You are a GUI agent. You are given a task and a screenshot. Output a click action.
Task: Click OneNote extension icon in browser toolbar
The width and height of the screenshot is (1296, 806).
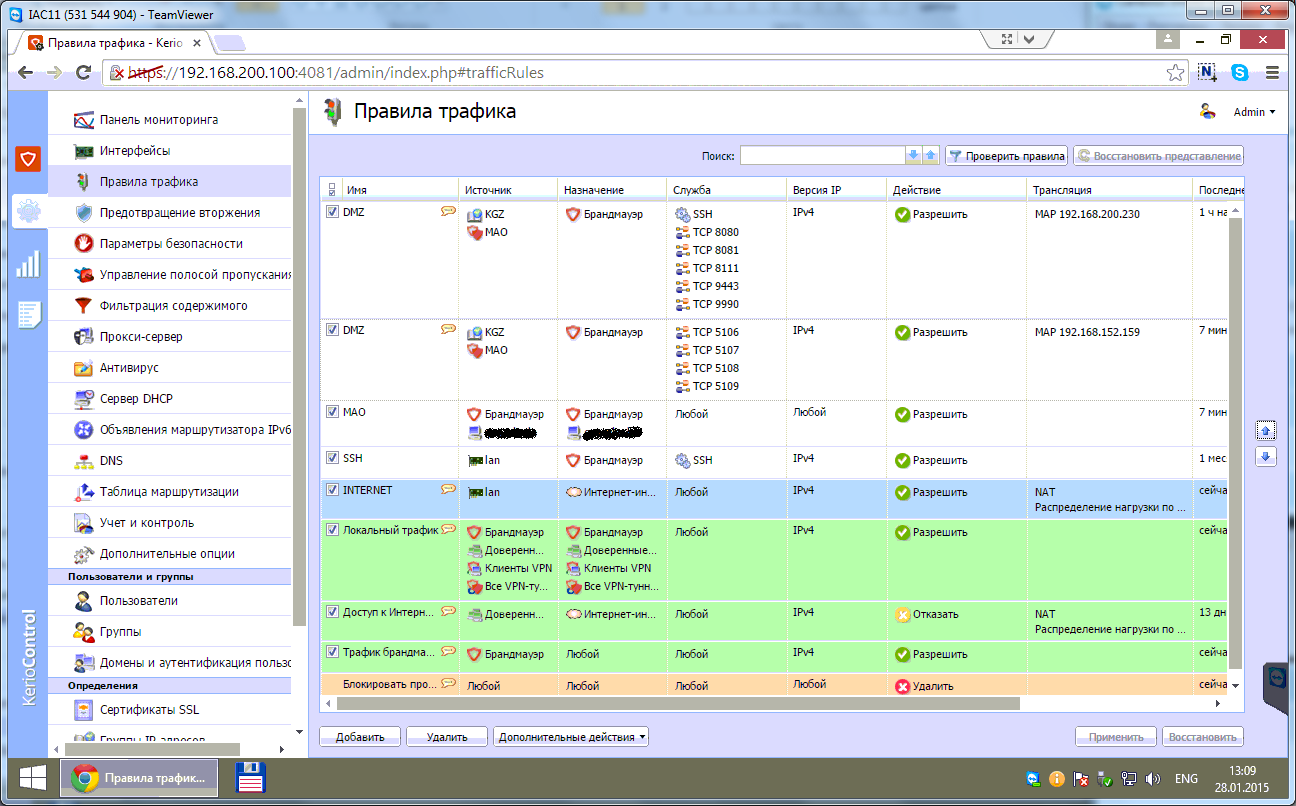(1208, 73)
